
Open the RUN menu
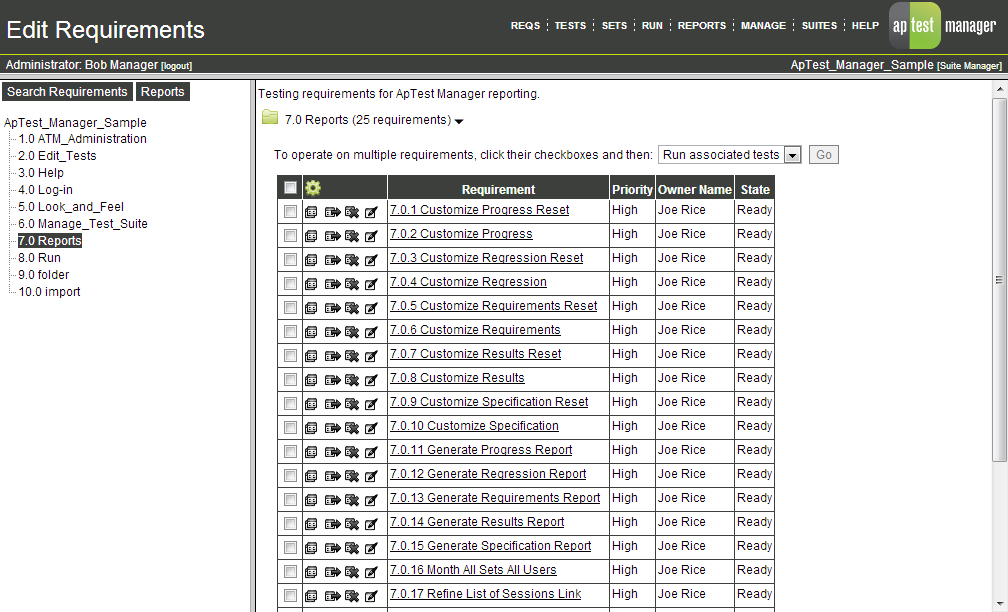[x=652, y=26]
